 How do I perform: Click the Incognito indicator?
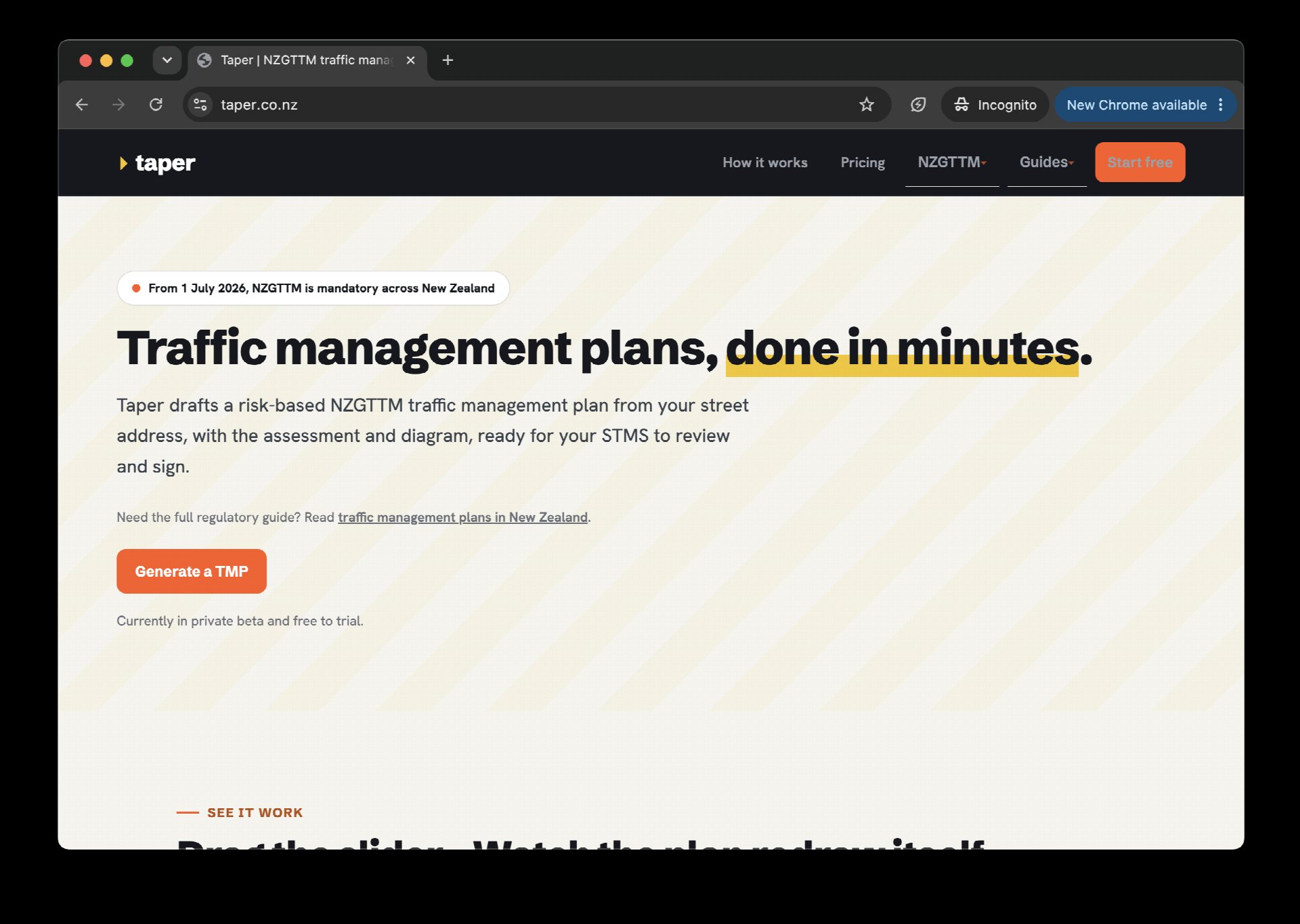[x=995, y=105]
